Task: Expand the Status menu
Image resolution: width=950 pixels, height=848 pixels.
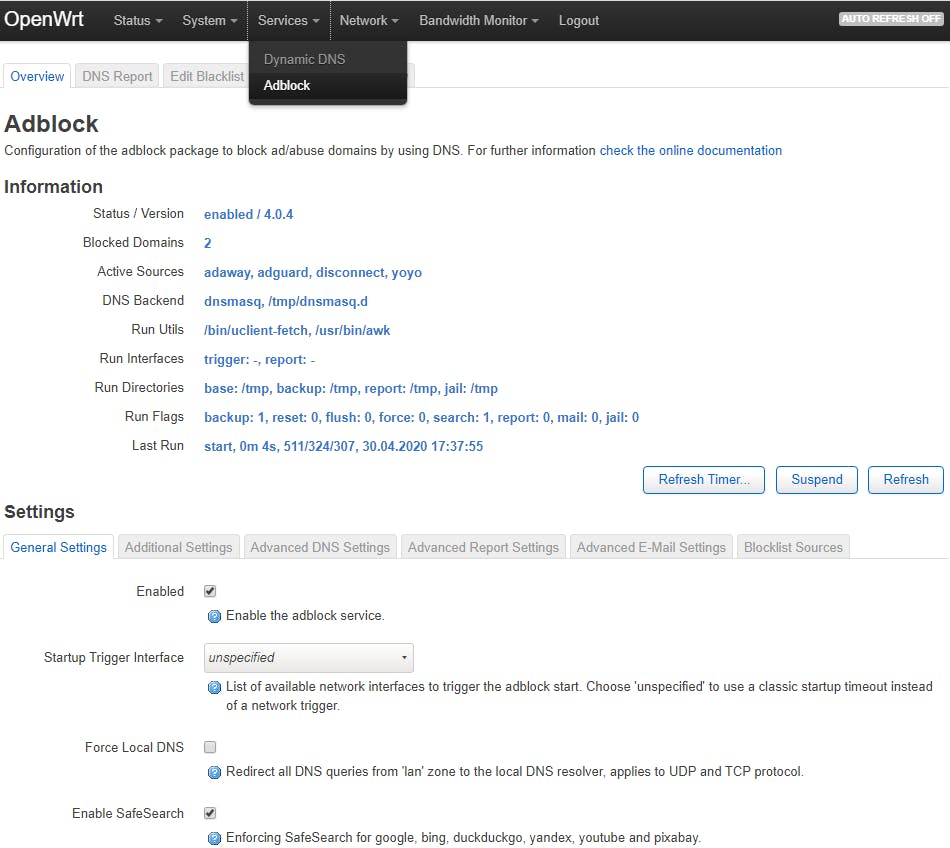Action: (138, 20)
